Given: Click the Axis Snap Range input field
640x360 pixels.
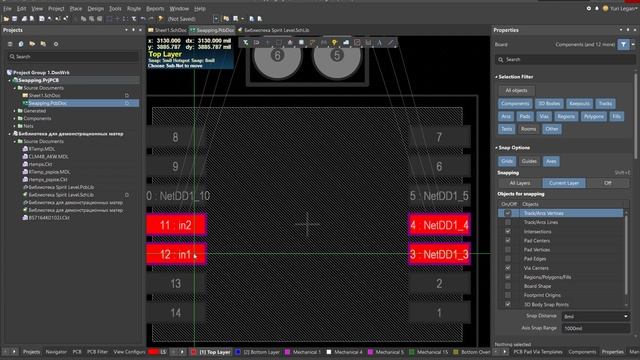Looking at the screenshot, I should pyautogui.click(x=596, y=328).
